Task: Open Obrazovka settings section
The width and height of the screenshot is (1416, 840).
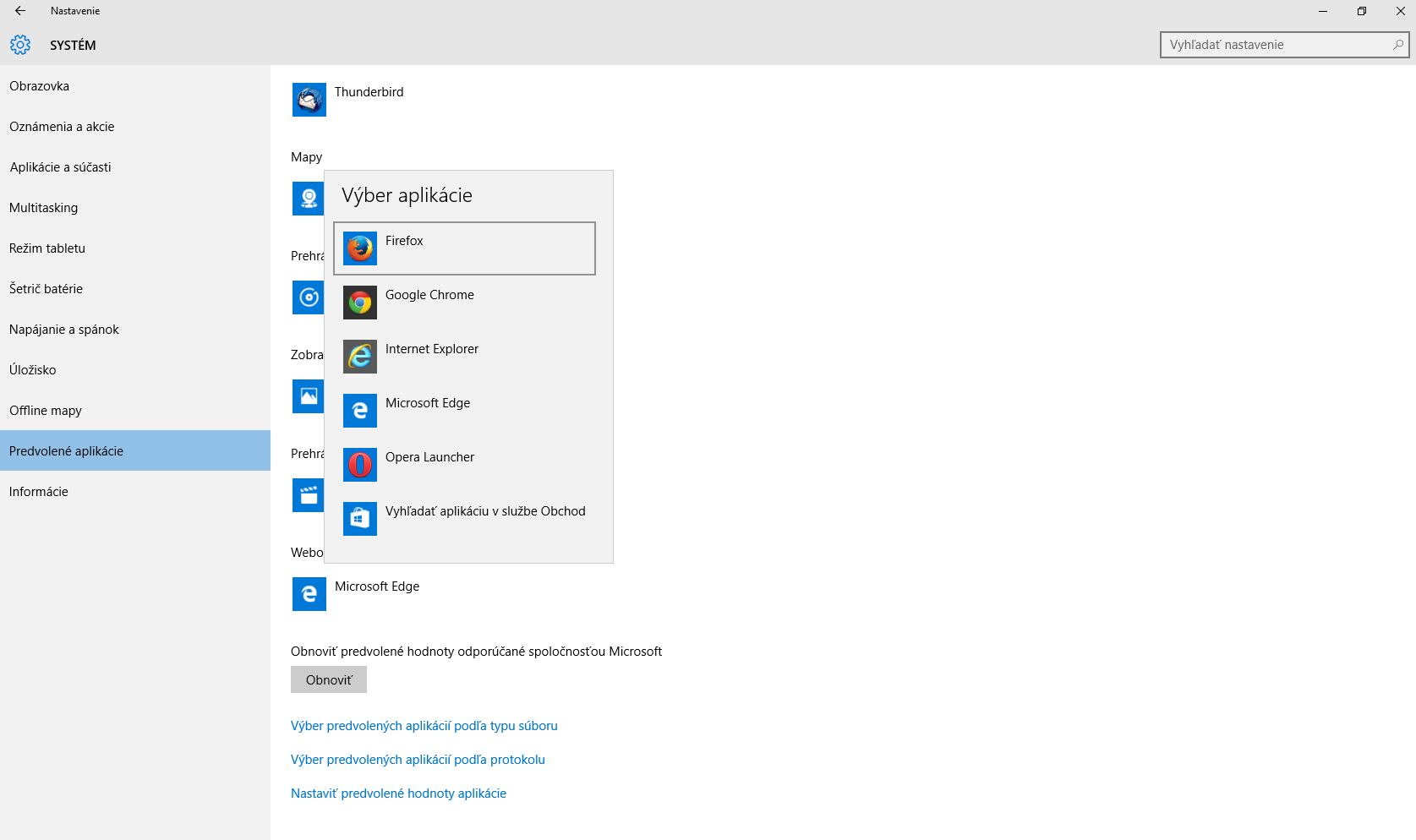Action: tap(135, 86)
